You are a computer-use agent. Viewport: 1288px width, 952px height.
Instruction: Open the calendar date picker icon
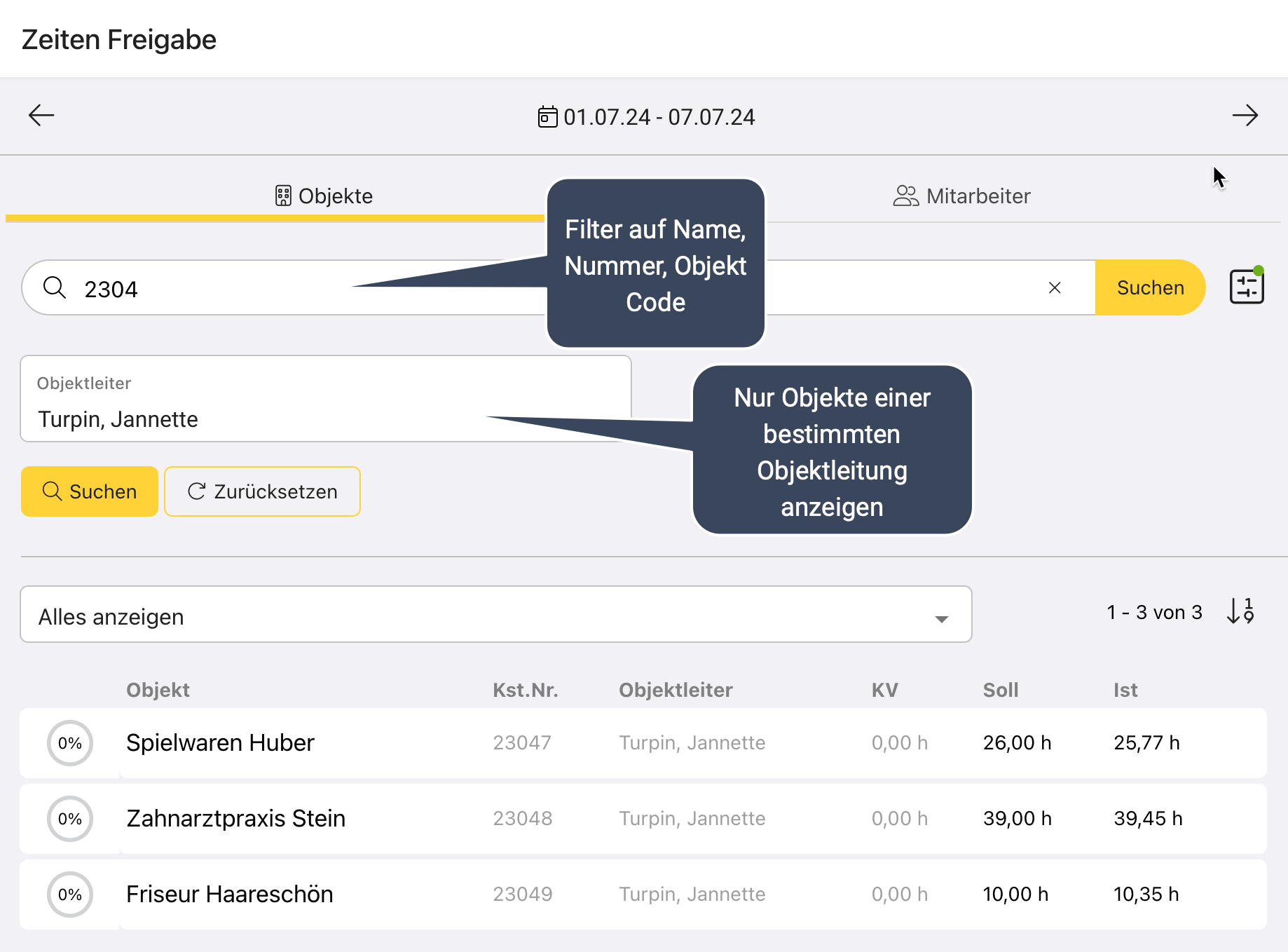tap(547, 117)
